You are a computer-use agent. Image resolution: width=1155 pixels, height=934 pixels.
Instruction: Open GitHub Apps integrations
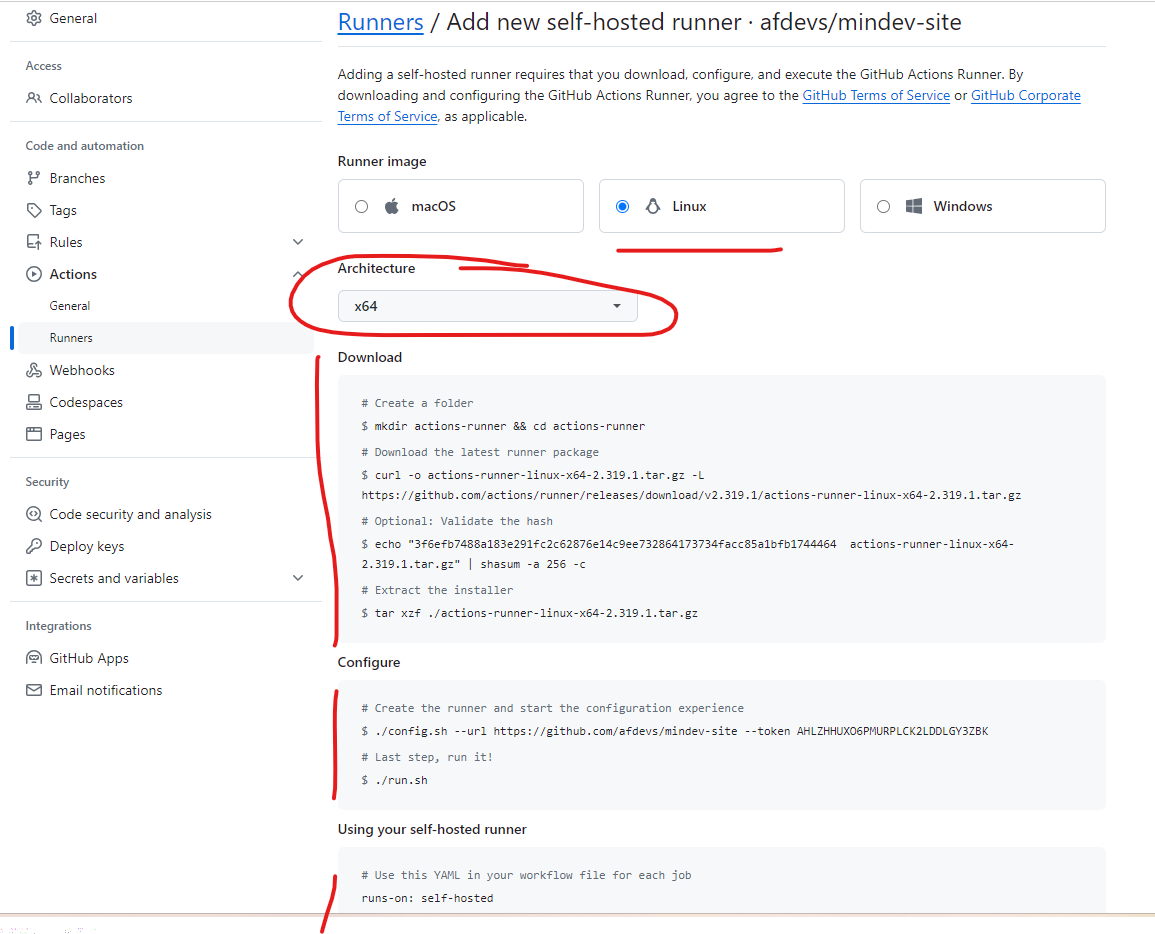[89, 659]
